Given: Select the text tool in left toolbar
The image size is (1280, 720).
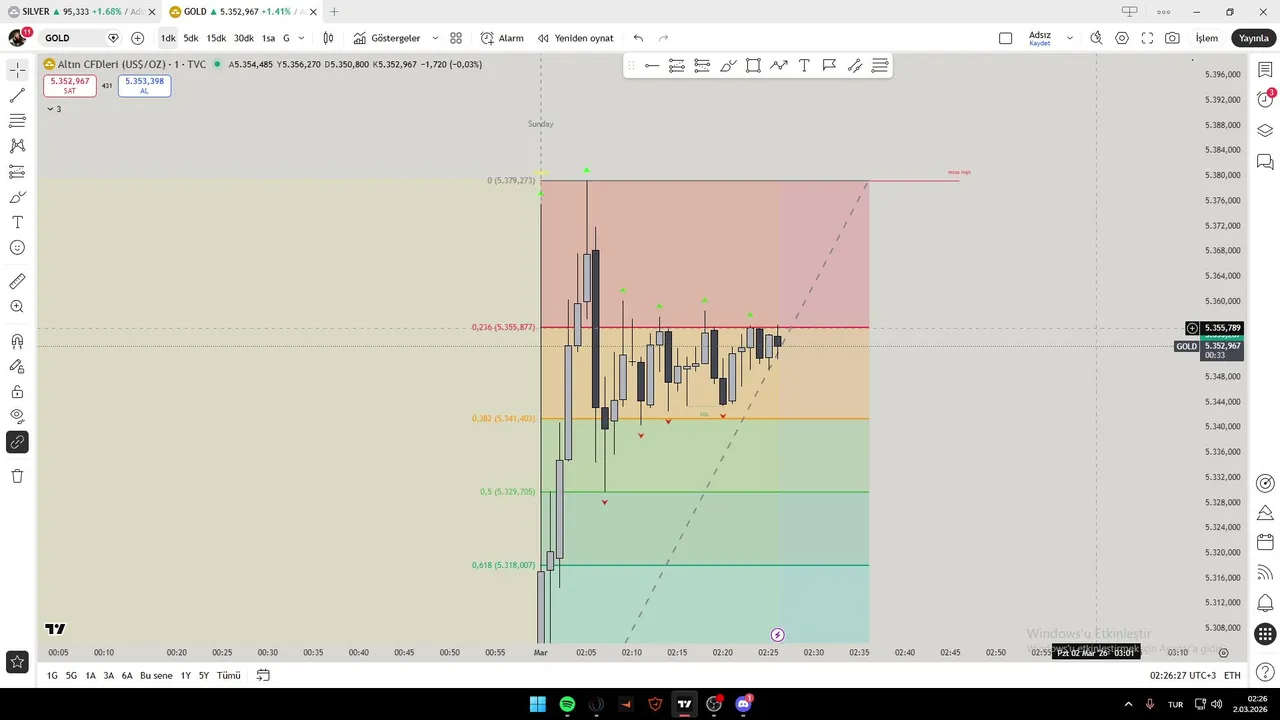Looking at the screenshot, I should pos(17,222).
